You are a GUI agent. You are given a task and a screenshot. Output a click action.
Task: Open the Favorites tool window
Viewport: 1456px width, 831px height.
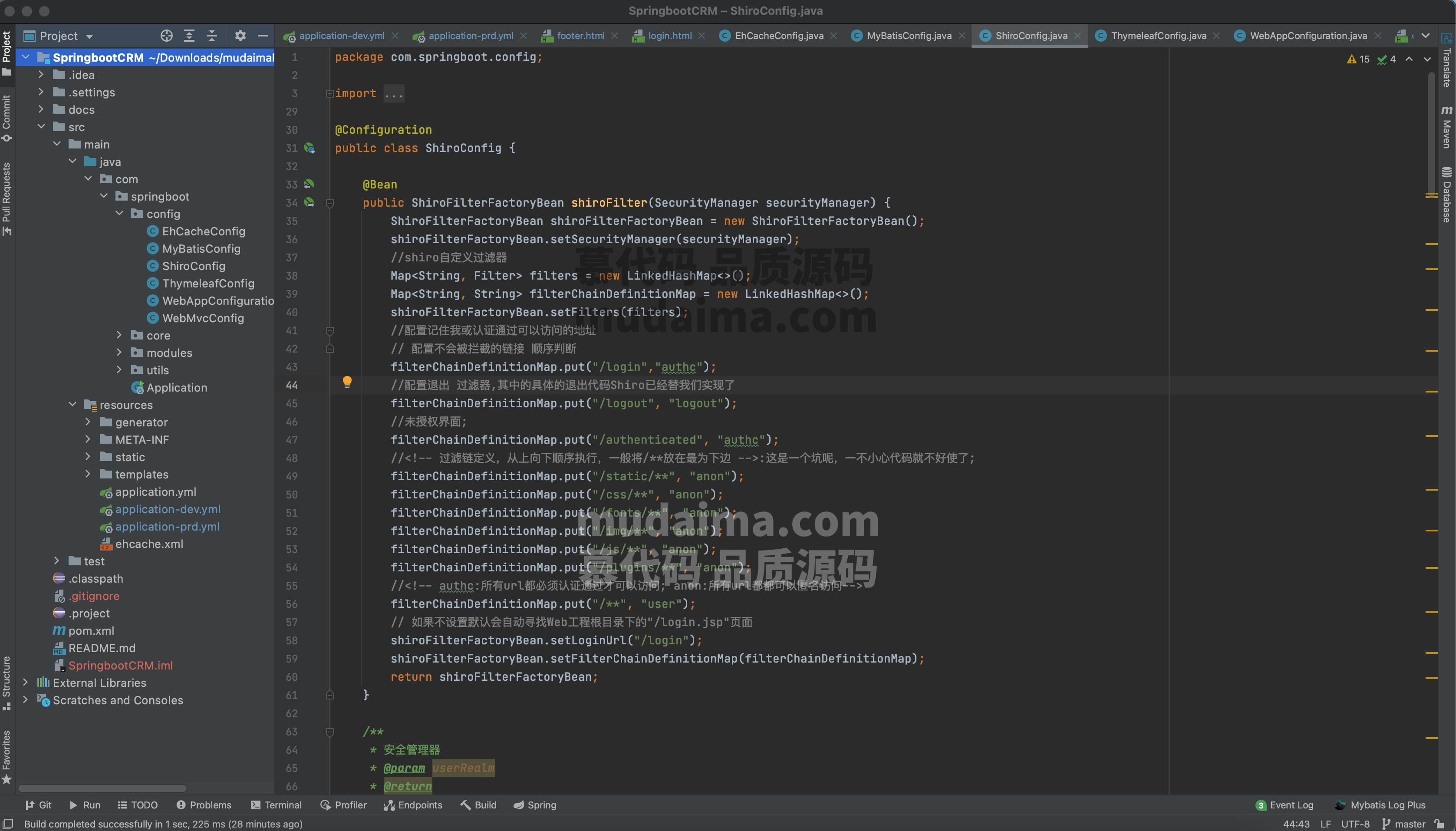click(7, 757)
